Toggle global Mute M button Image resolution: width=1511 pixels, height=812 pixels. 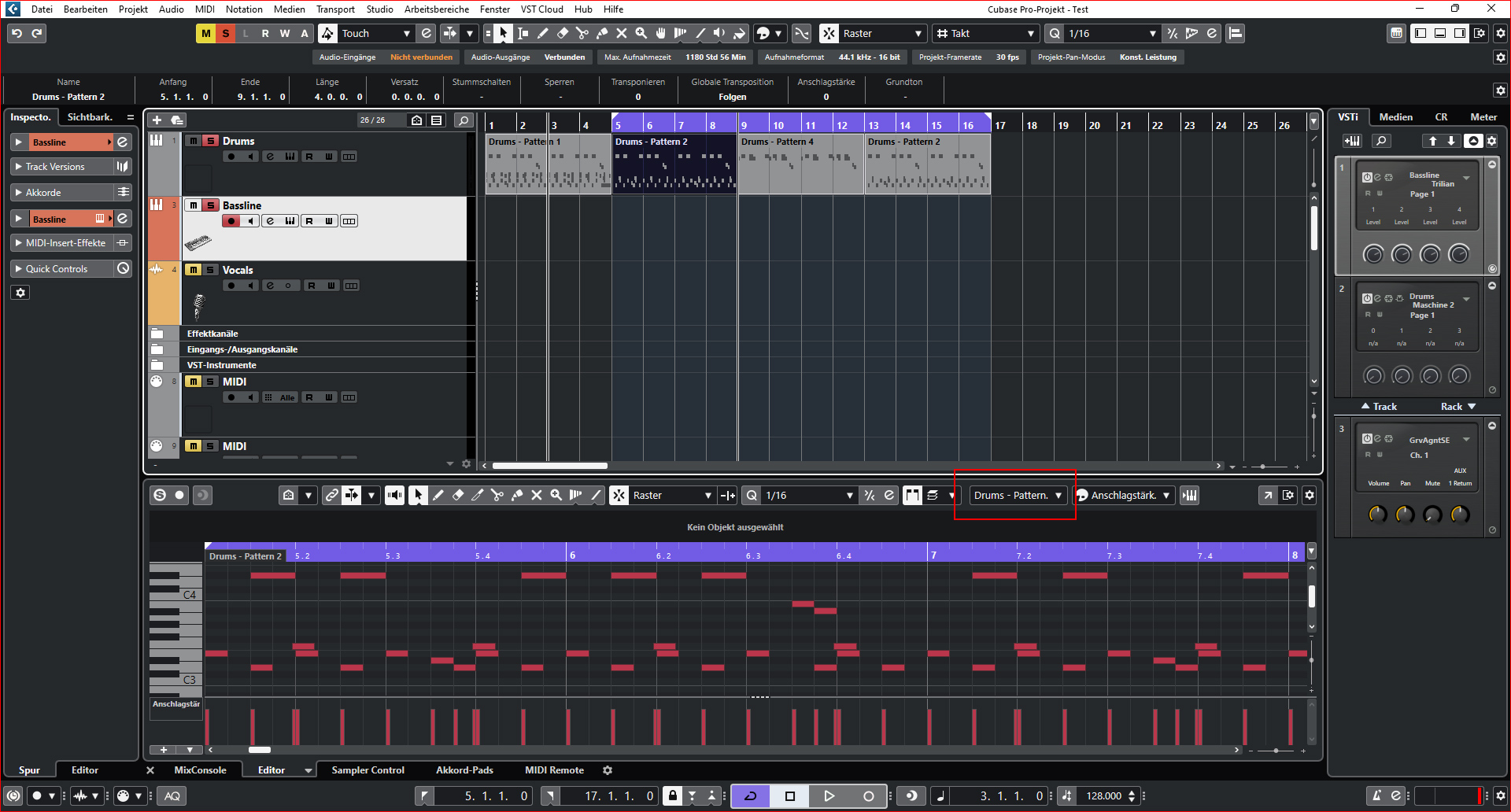click(206, 33)
